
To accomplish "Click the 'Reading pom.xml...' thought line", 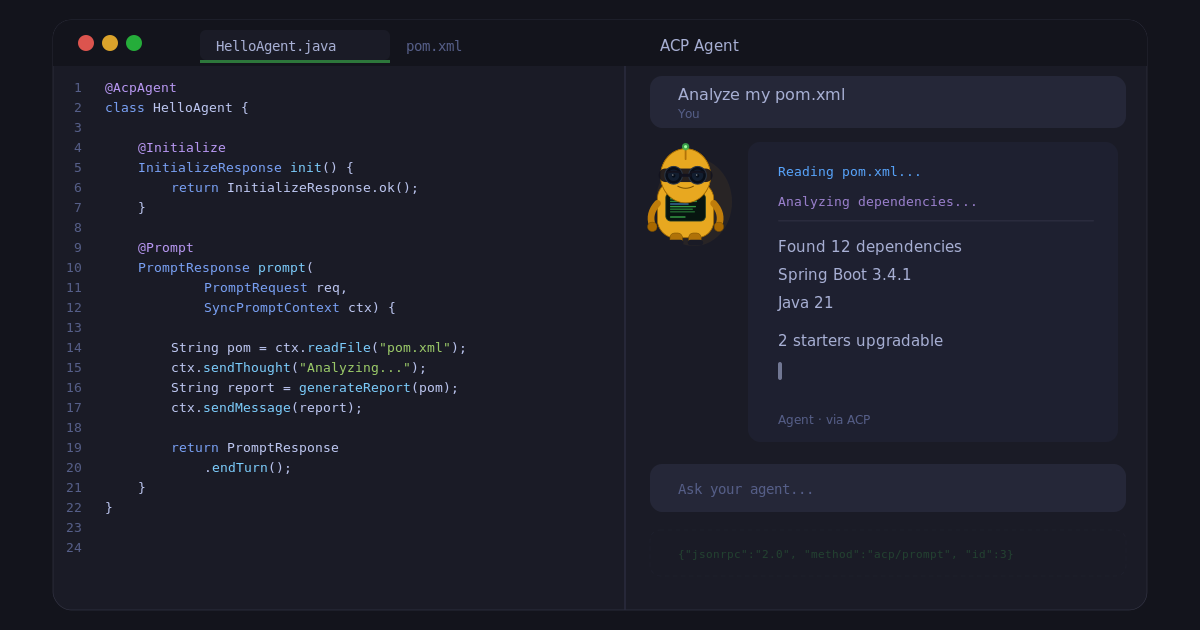I will click(x=848, y=171).
